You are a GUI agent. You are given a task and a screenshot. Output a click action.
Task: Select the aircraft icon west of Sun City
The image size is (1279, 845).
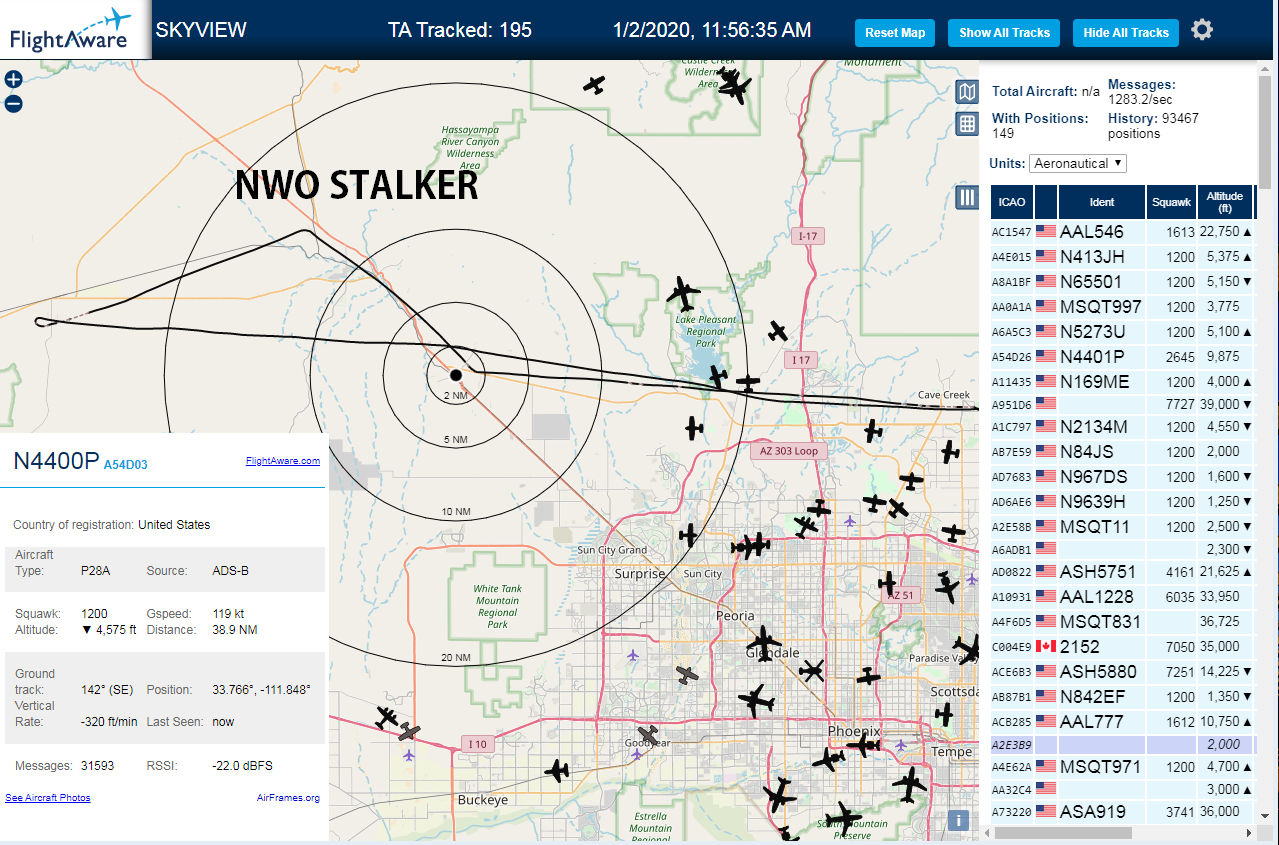688,535
